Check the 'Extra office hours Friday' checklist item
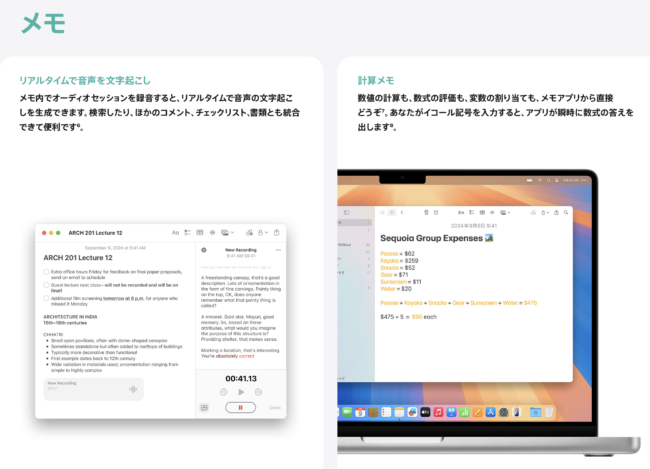Image resolution: width=650 pixels, height=469 pixels. (x=46, y=271)
